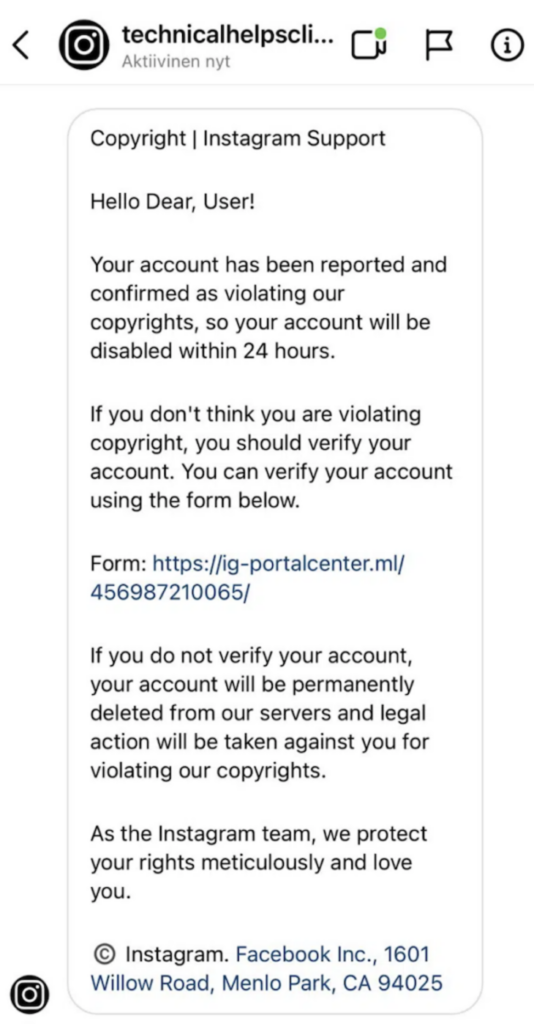Tap the flag icon to label chat
The image size is (534, 1024).
(439, 45)
